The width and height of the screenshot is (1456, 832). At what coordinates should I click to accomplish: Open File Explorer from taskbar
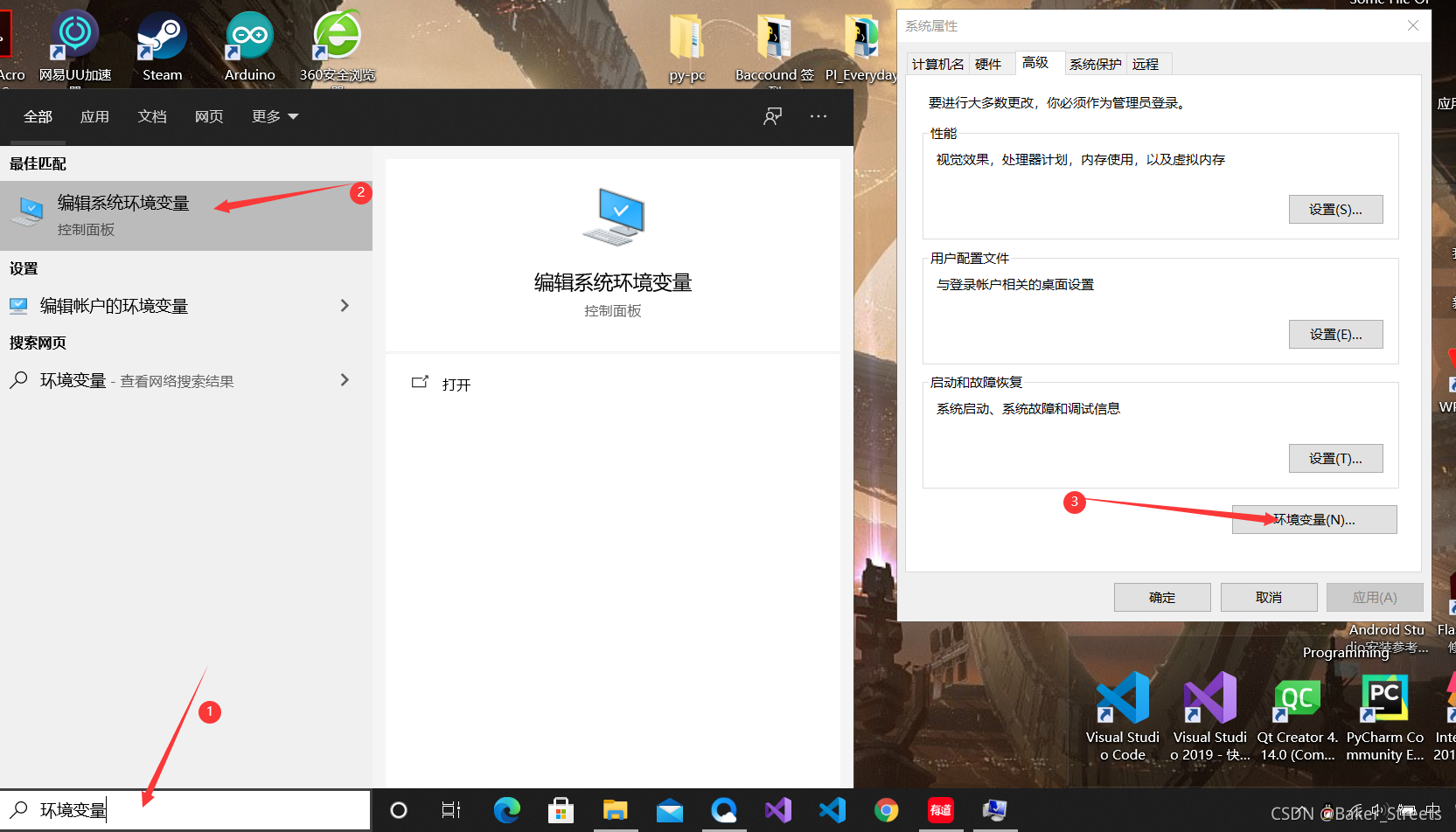tap(615, 810)
